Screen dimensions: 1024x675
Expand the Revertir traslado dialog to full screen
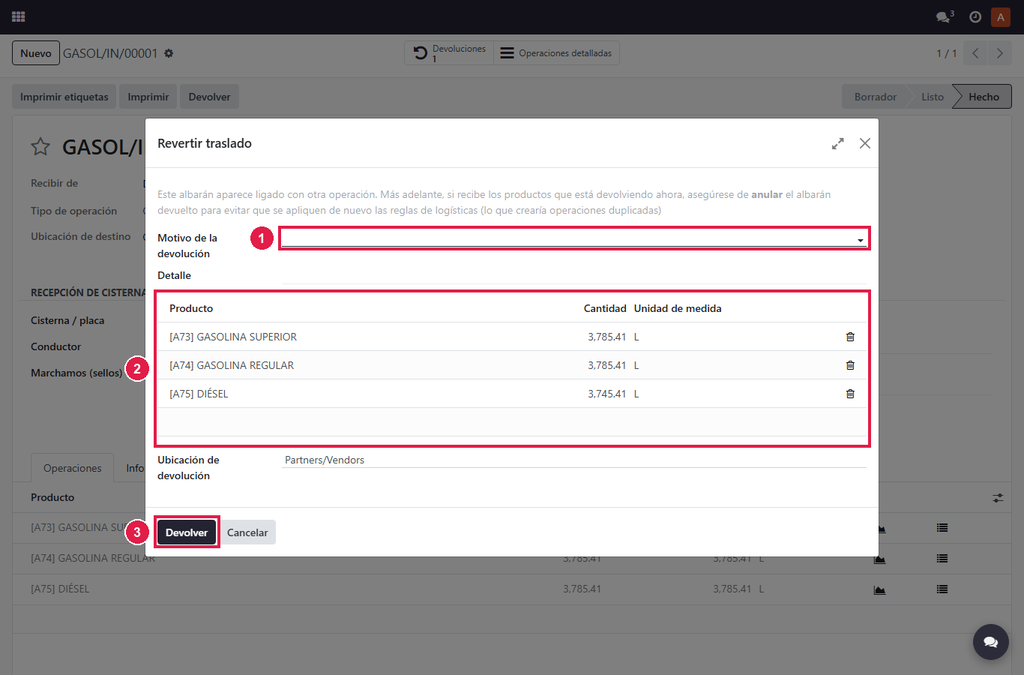pyautogui.click(x=838, y=144)
